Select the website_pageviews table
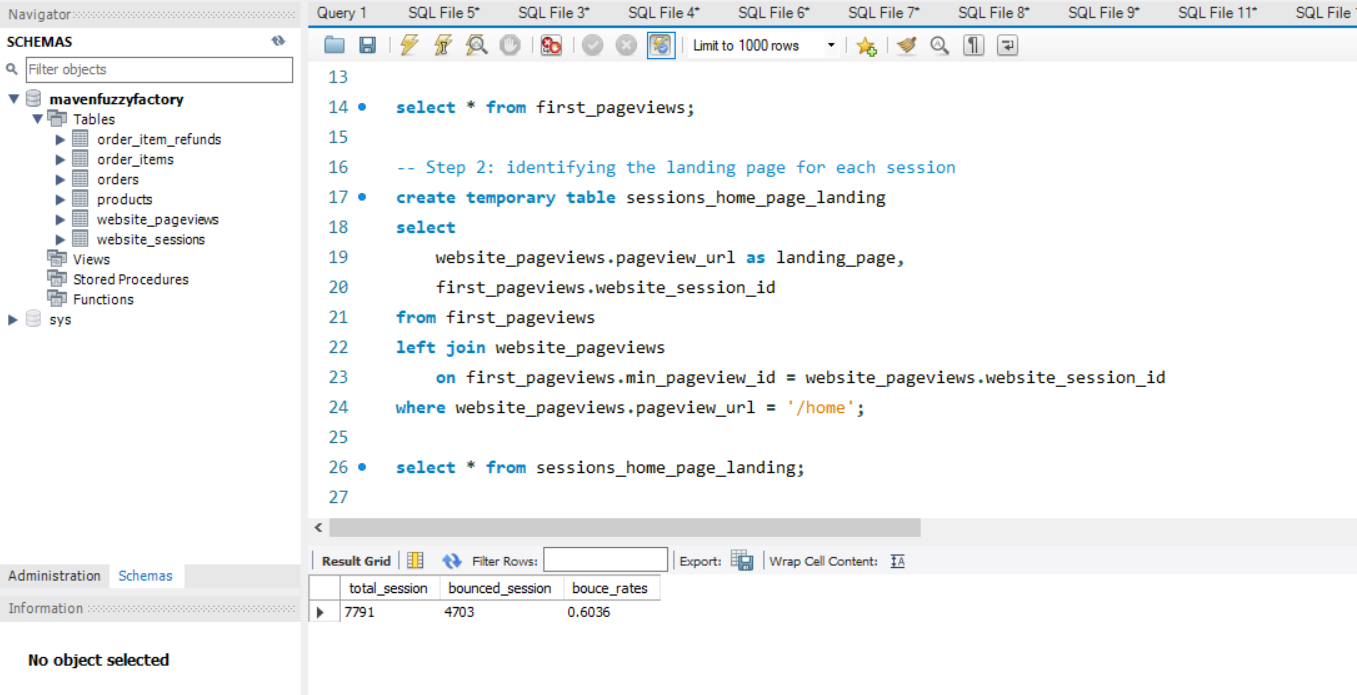This screenshot has height=695, width=1357. (x=157, y=219)
